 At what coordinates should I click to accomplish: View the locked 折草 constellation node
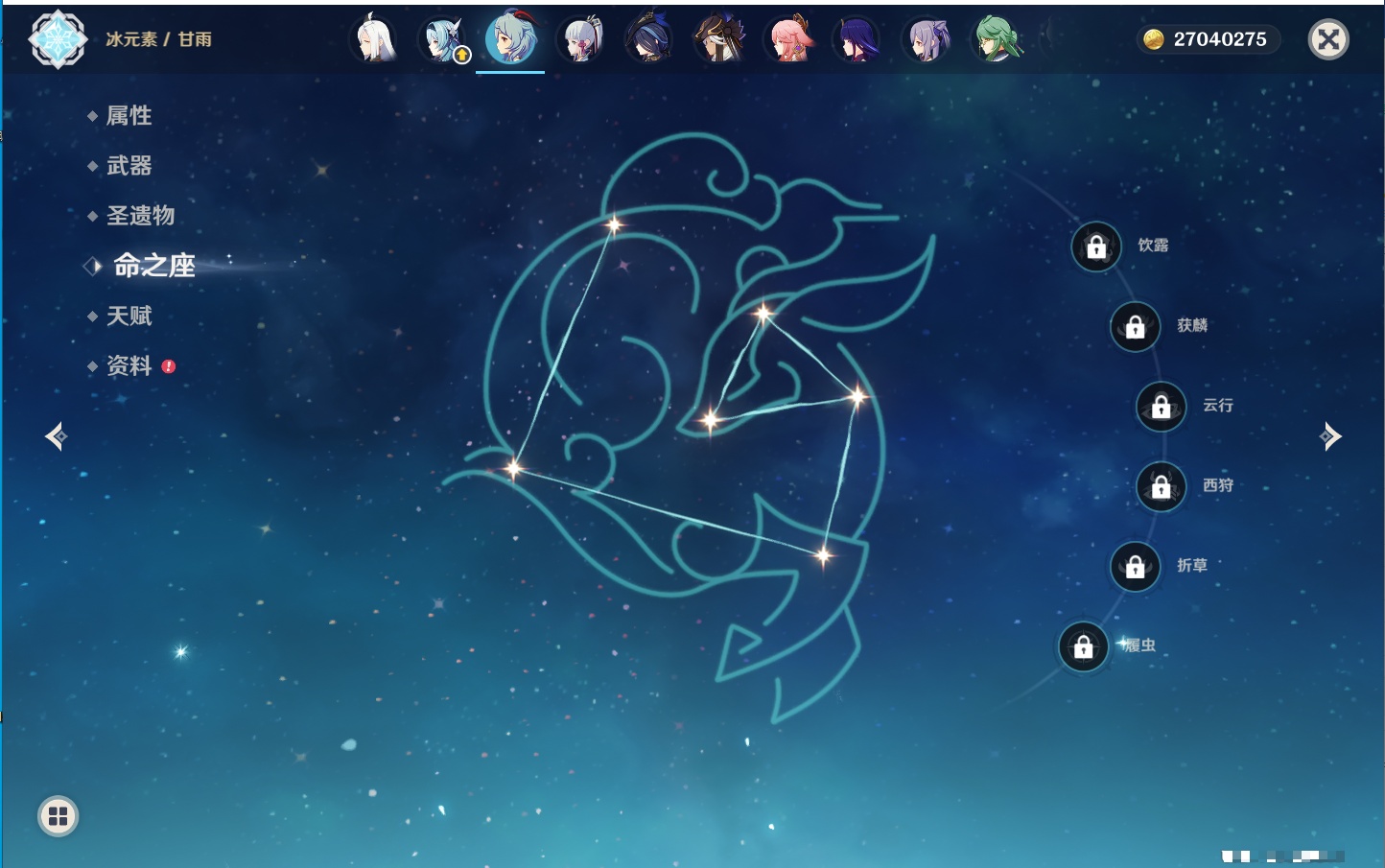[1136, 567]
